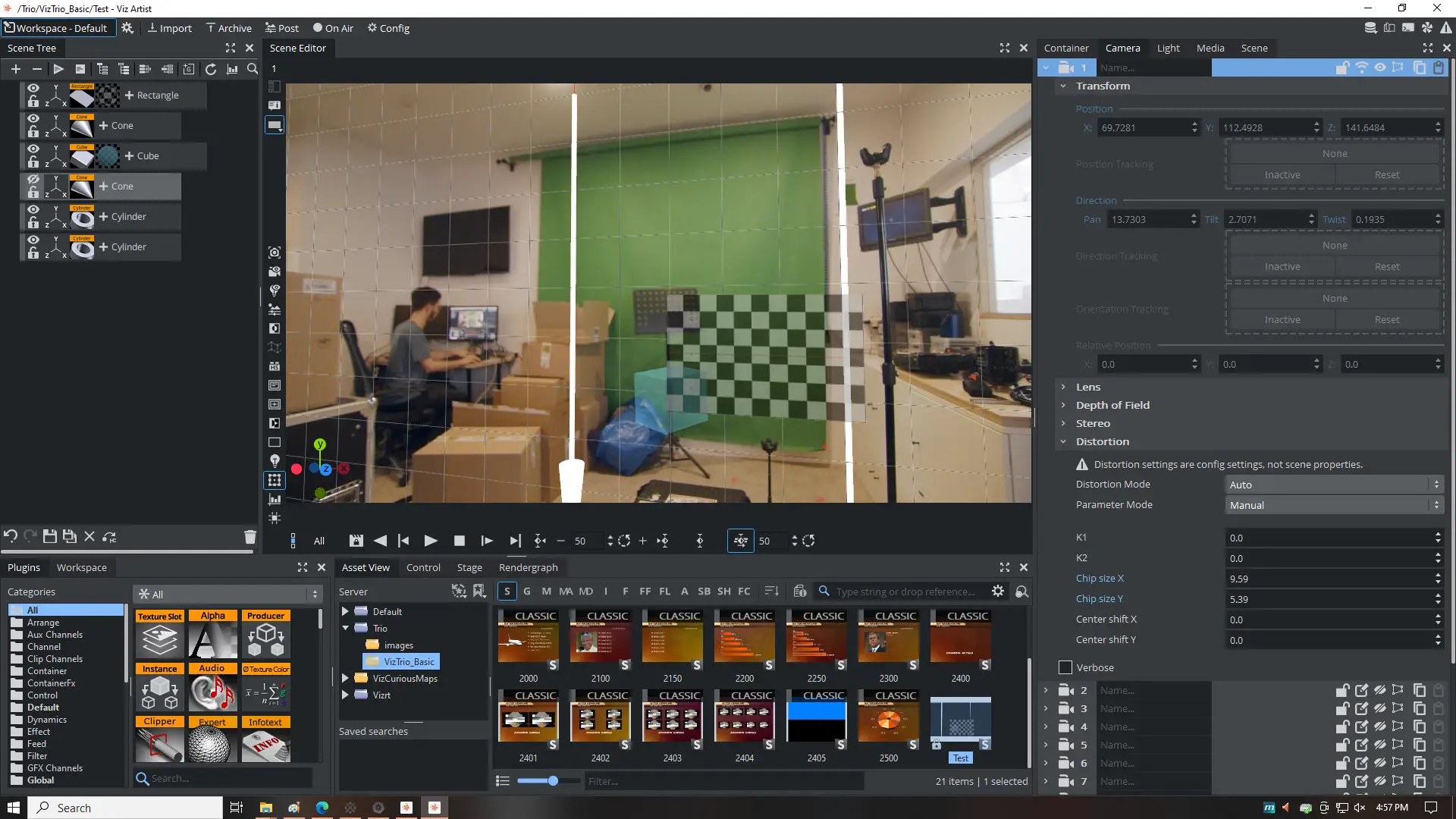Open the Distortion Mode dropdown

[x=1333, y=485]
